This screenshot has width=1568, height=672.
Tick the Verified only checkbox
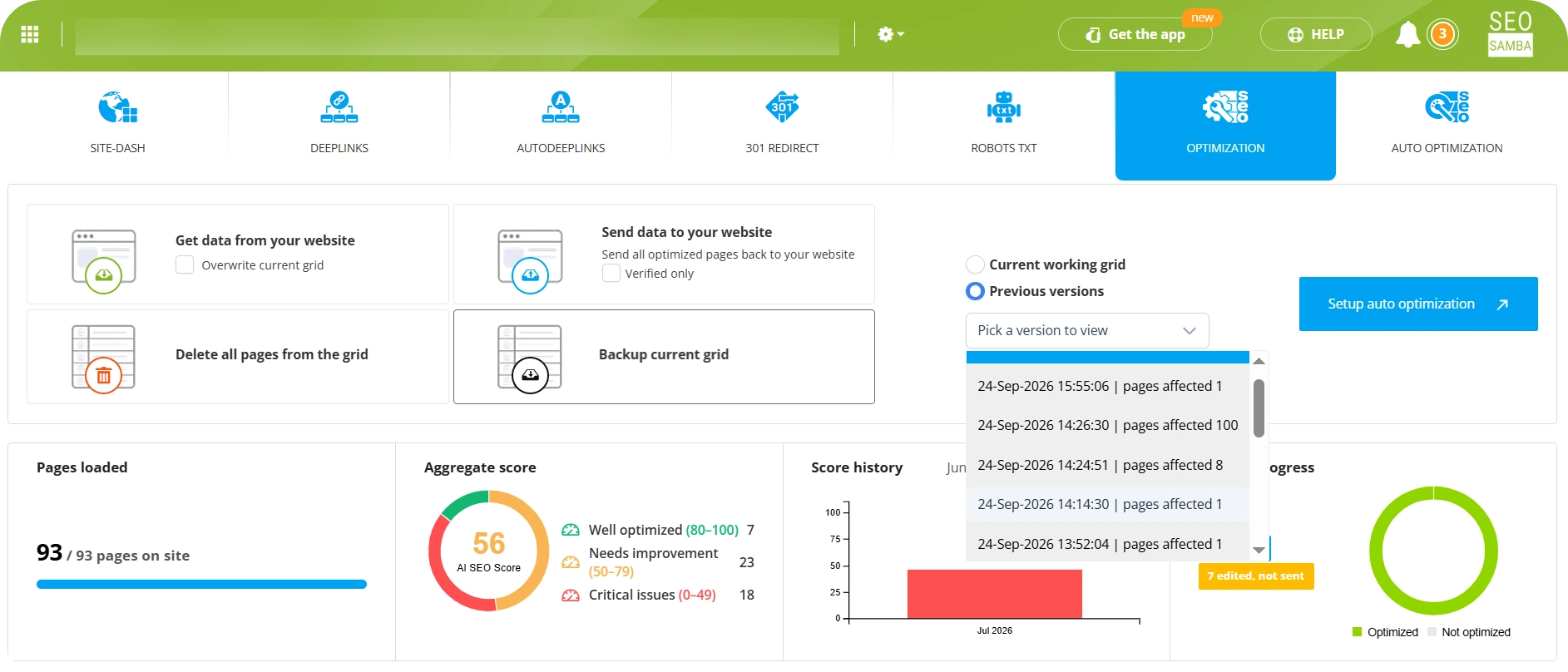coord(611,273)
